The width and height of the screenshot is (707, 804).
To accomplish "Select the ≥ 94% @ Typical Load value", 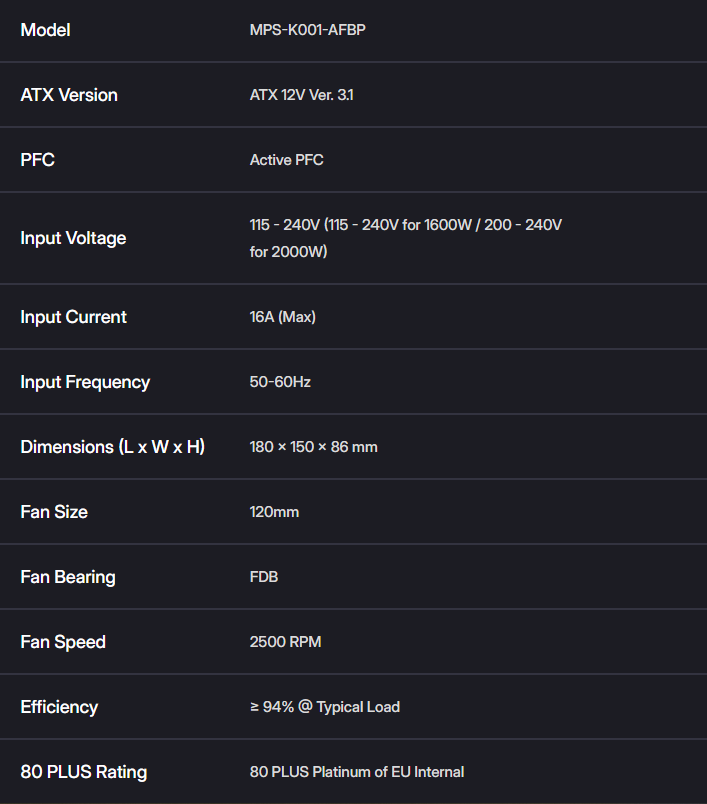I will pyautogui.click(x=325, y=707).
